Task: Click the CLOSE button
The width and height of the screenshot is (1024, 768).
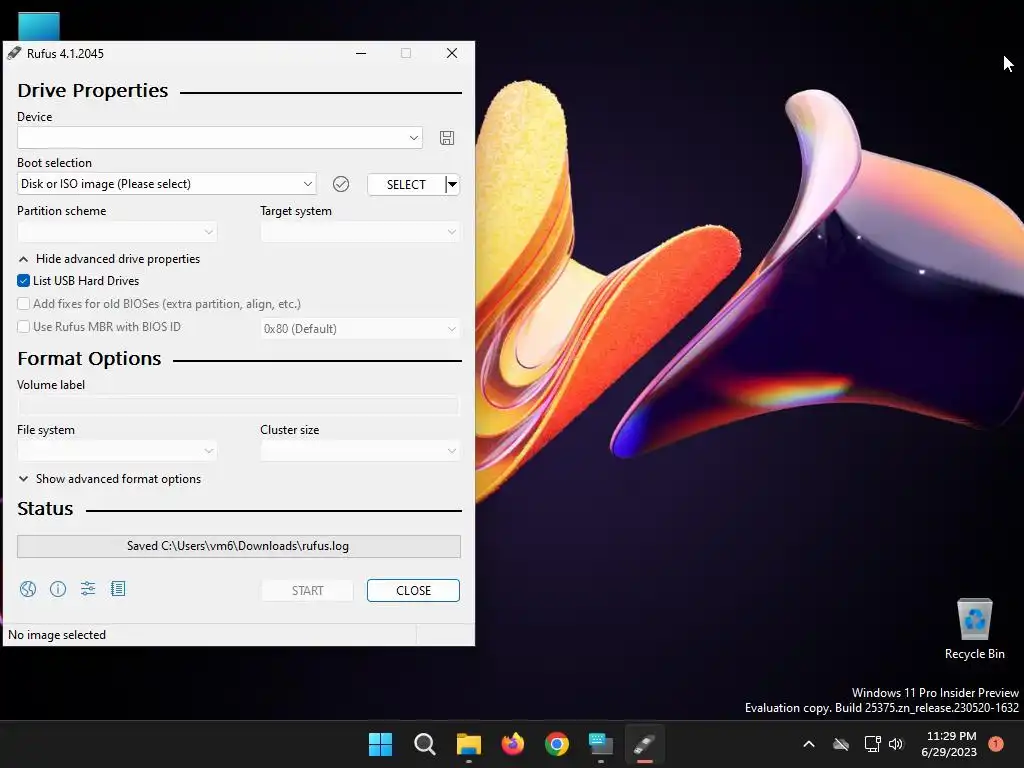Action: click(413, 590)
